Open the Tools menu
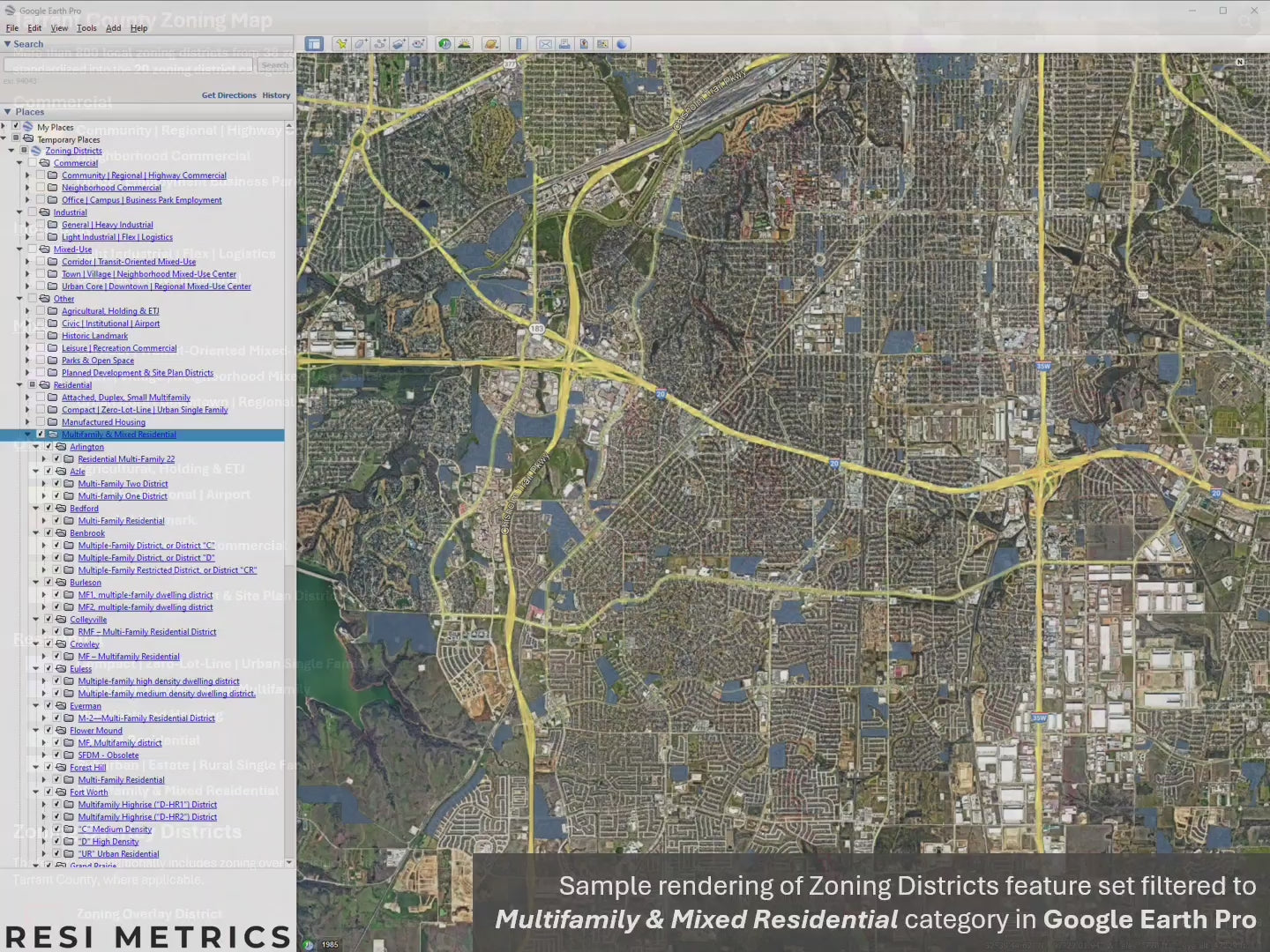Viewport: 1270px width, 952px height. [86, 28]
